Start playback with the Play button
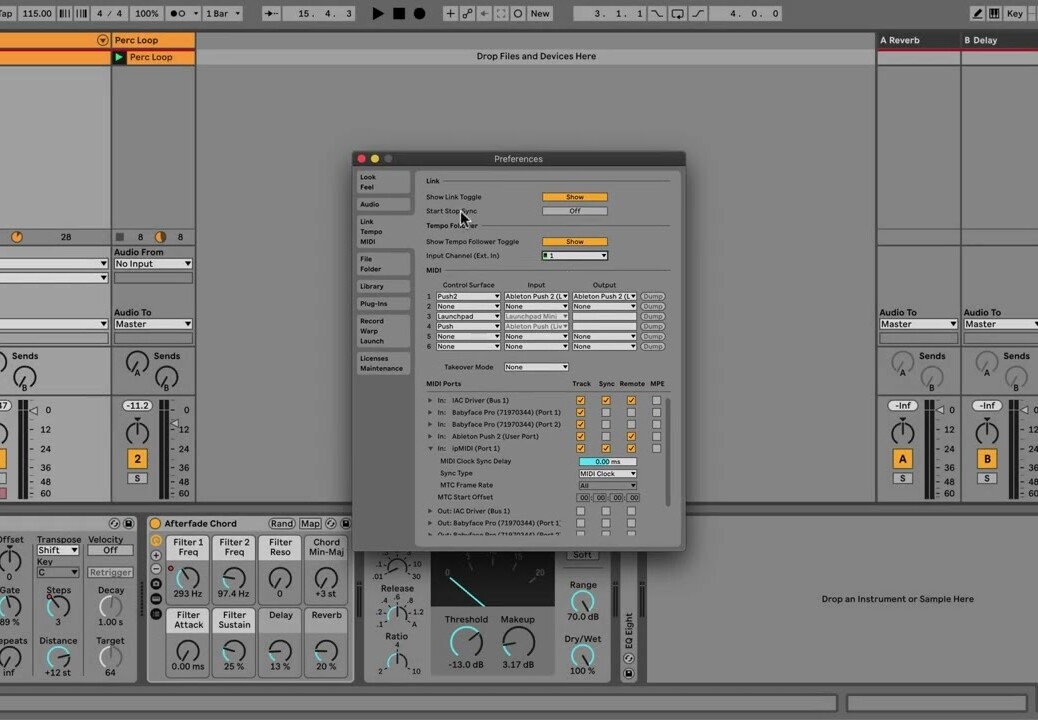1038x720 pixels. pyautogui.click(x=377, y=13)
